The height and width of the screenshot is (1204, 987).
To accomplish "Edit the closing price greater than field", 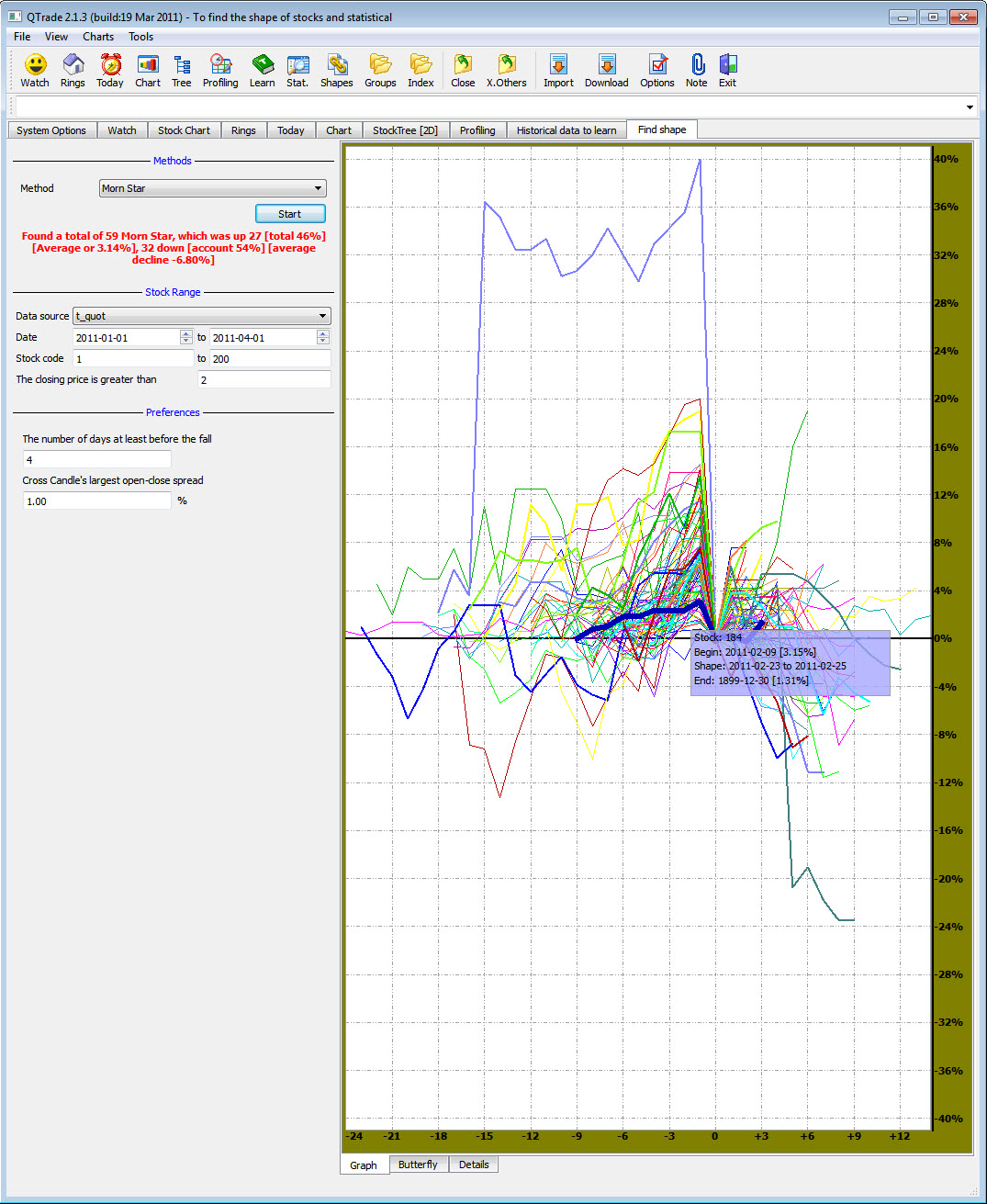I will pos(264,379).
